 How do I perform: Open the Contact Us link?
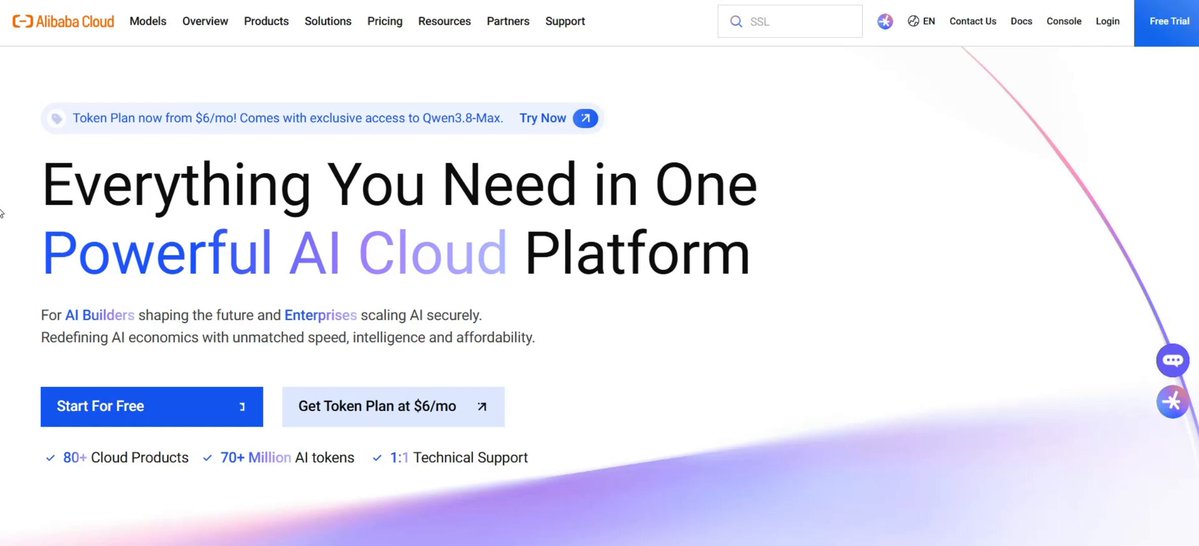(x=973, y=21)
